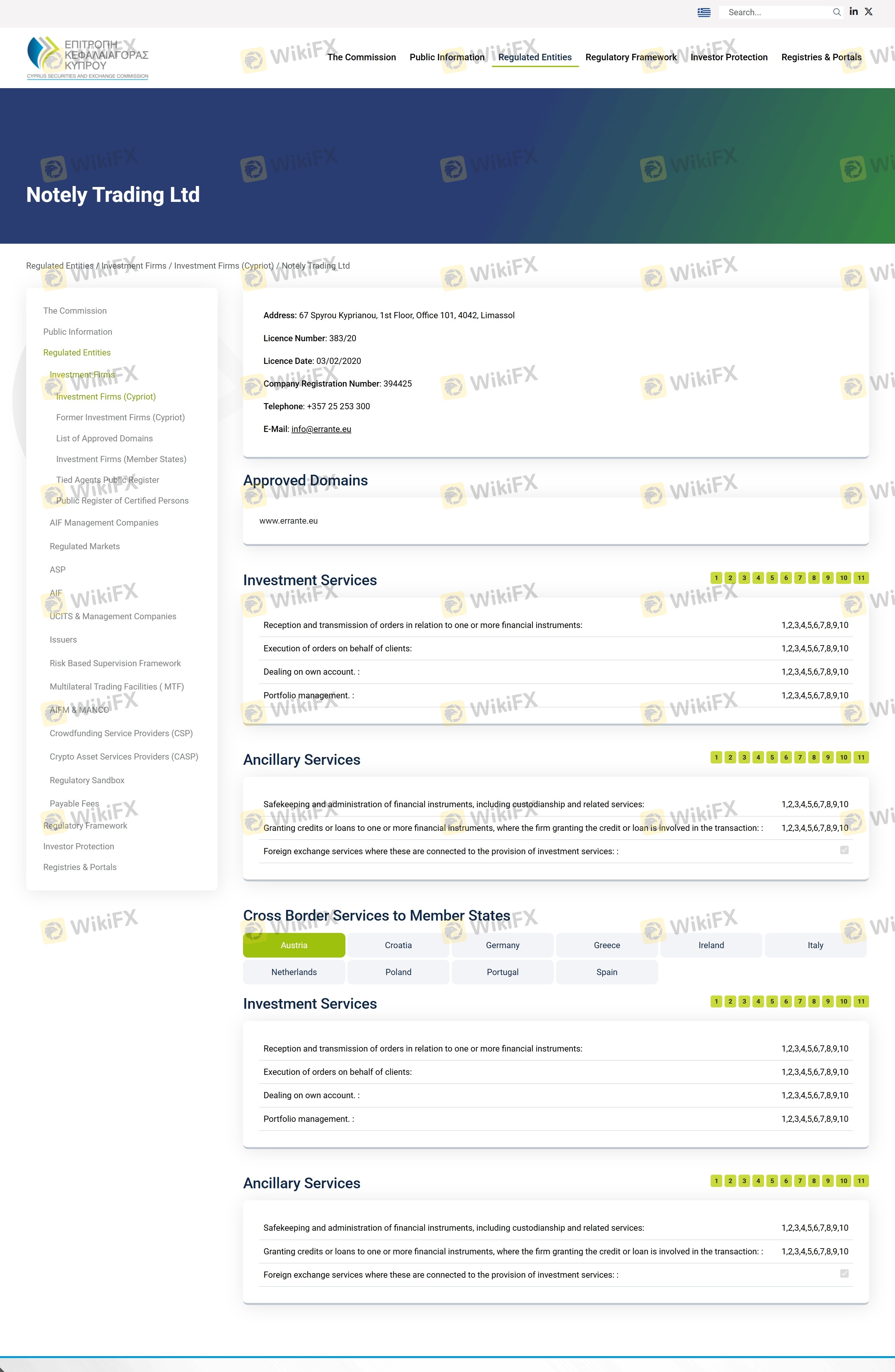Click the Greek flag language icon
This screenshot has height=1372, width=895.
(704, 12)
